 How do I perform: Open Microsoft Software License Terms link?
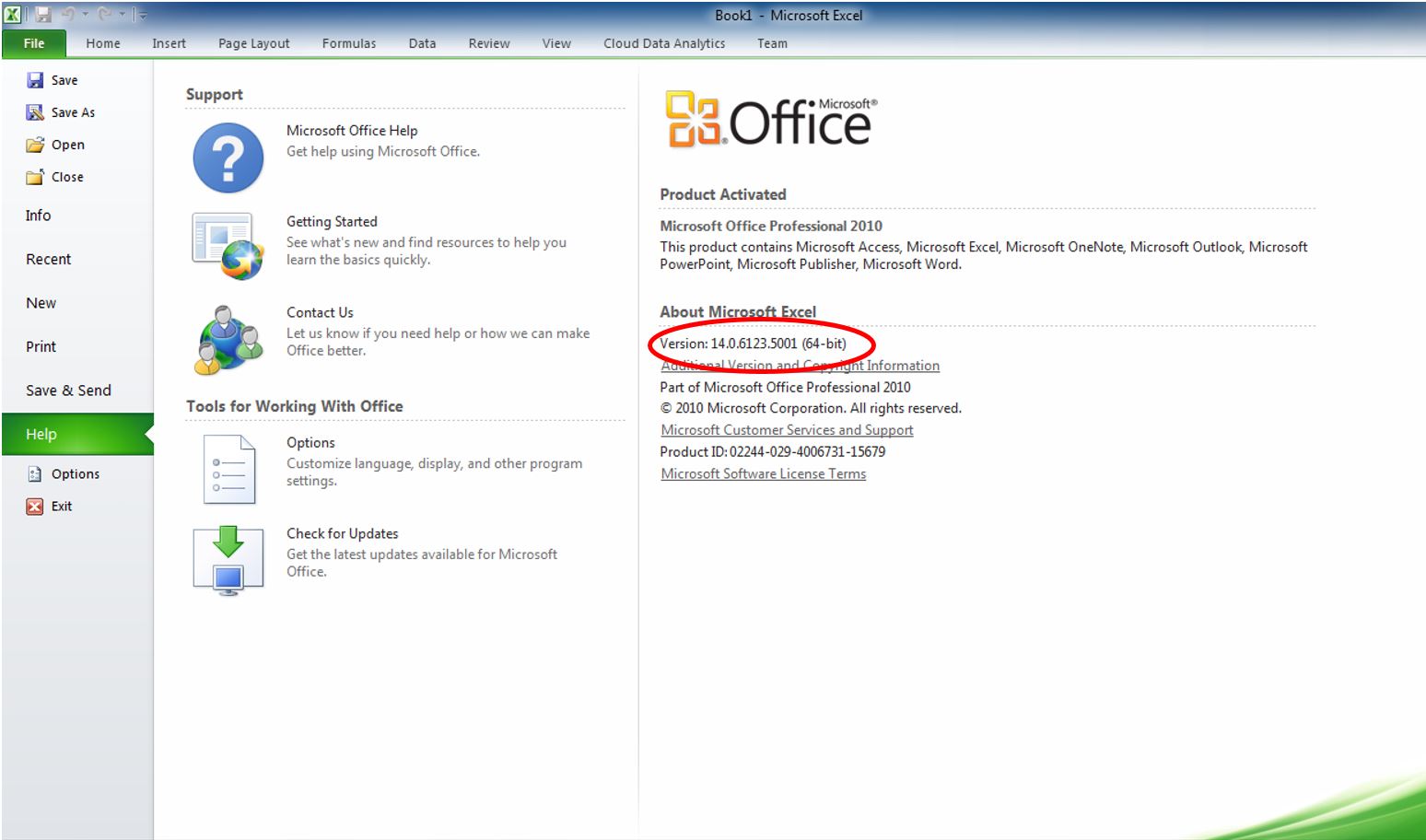[763, 473]
